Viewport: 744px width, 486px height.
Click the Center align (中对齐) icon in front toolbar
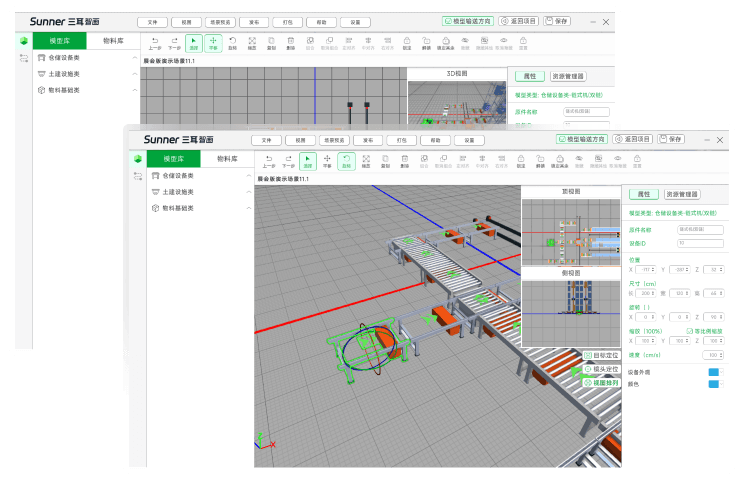click(482, 161)
